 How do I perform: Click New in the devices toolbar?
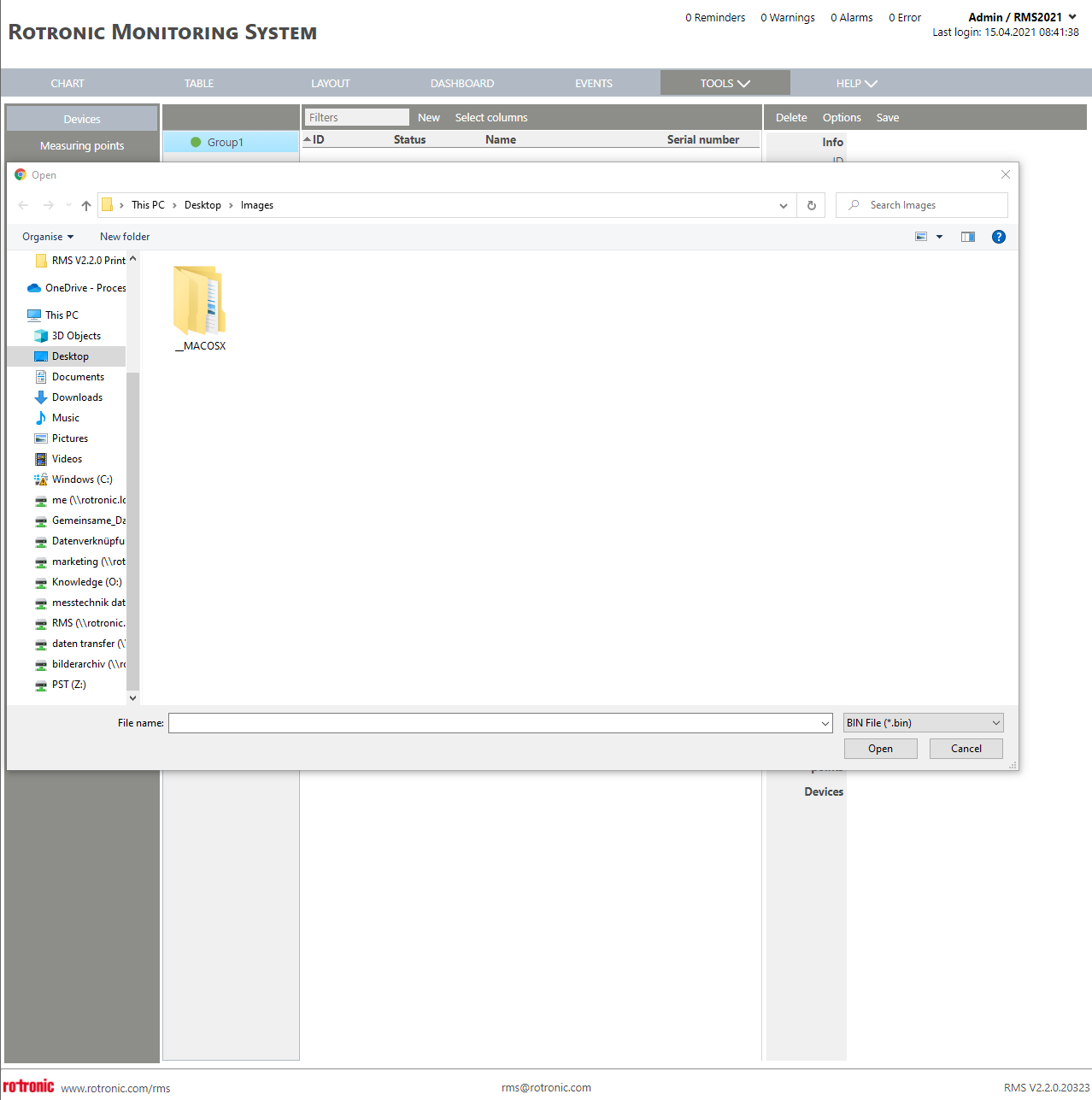429,118
